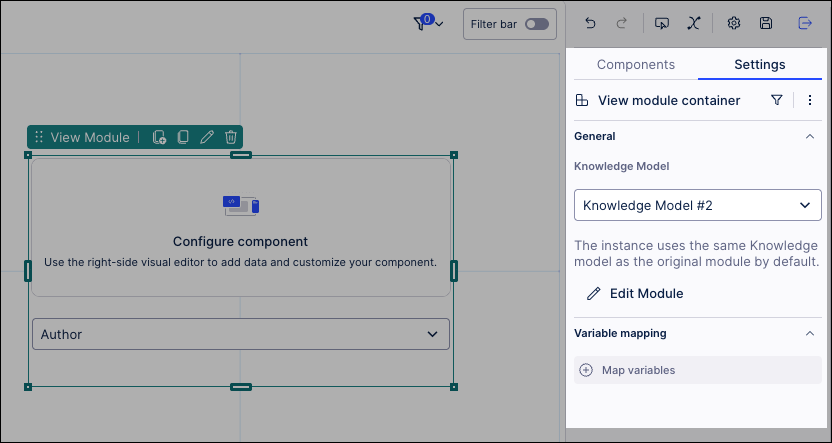This screenshot has height=443, width=832.
Task: Delete View Module with the trash icon
Action: [231, 137]
